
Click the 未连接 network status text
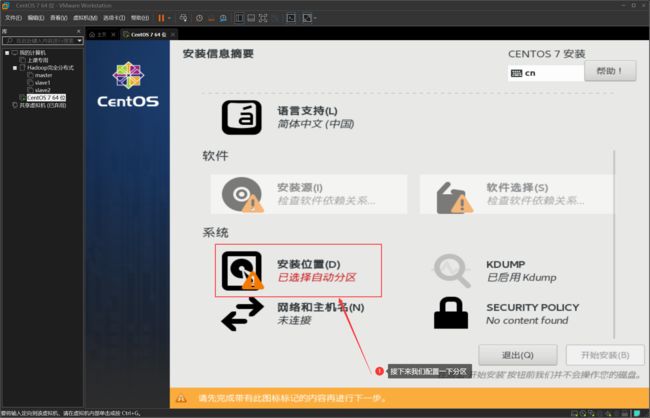point(294,321)
